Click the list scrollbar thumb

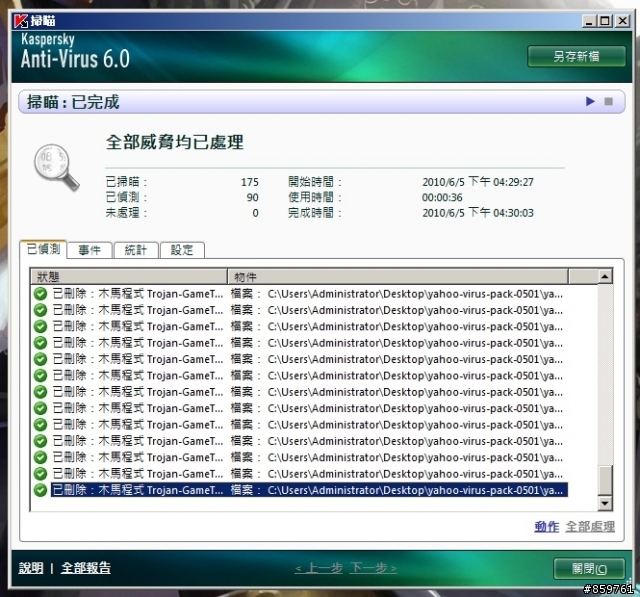pos(605,480)
